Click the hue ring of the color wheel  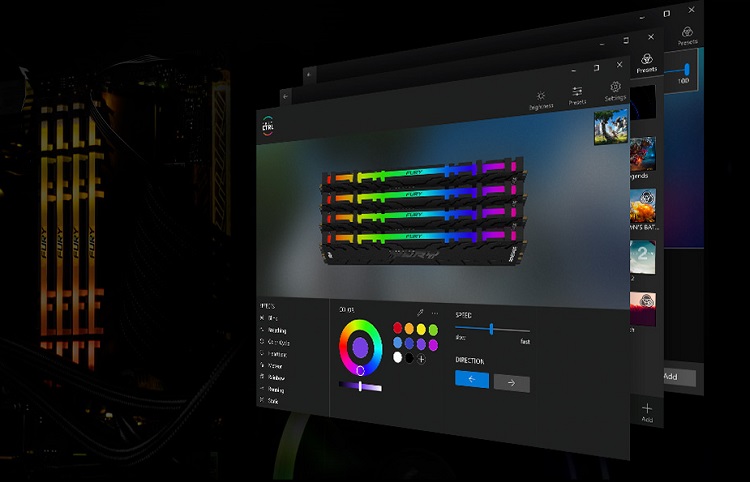tap(342, 348)
